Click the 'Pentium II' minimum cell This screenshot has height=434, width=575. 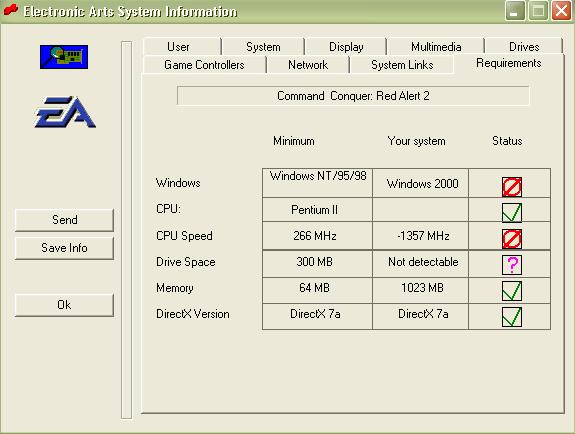tap(318, 209)
